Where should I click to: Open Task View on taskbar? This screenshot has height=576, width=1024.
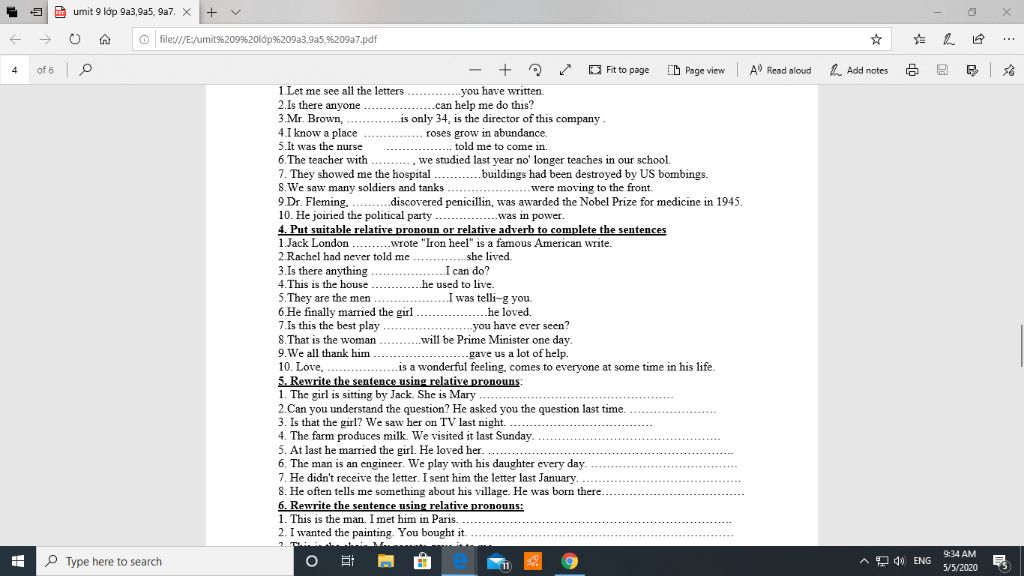[347, 561]
